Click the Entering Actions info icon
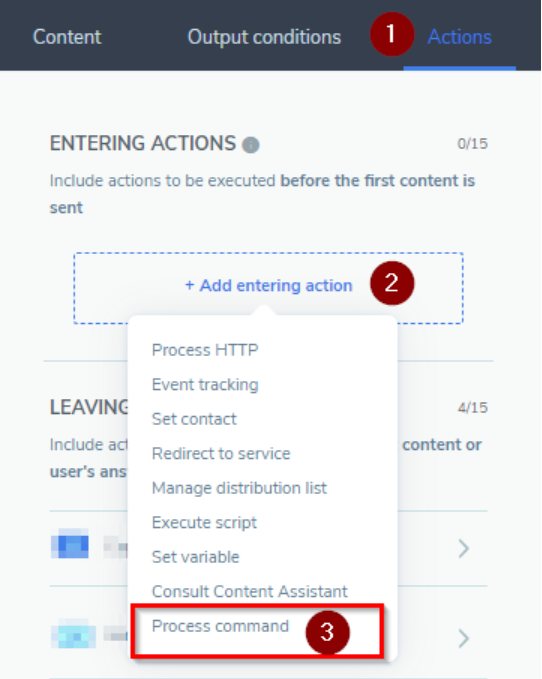 (x=251, y=145)
